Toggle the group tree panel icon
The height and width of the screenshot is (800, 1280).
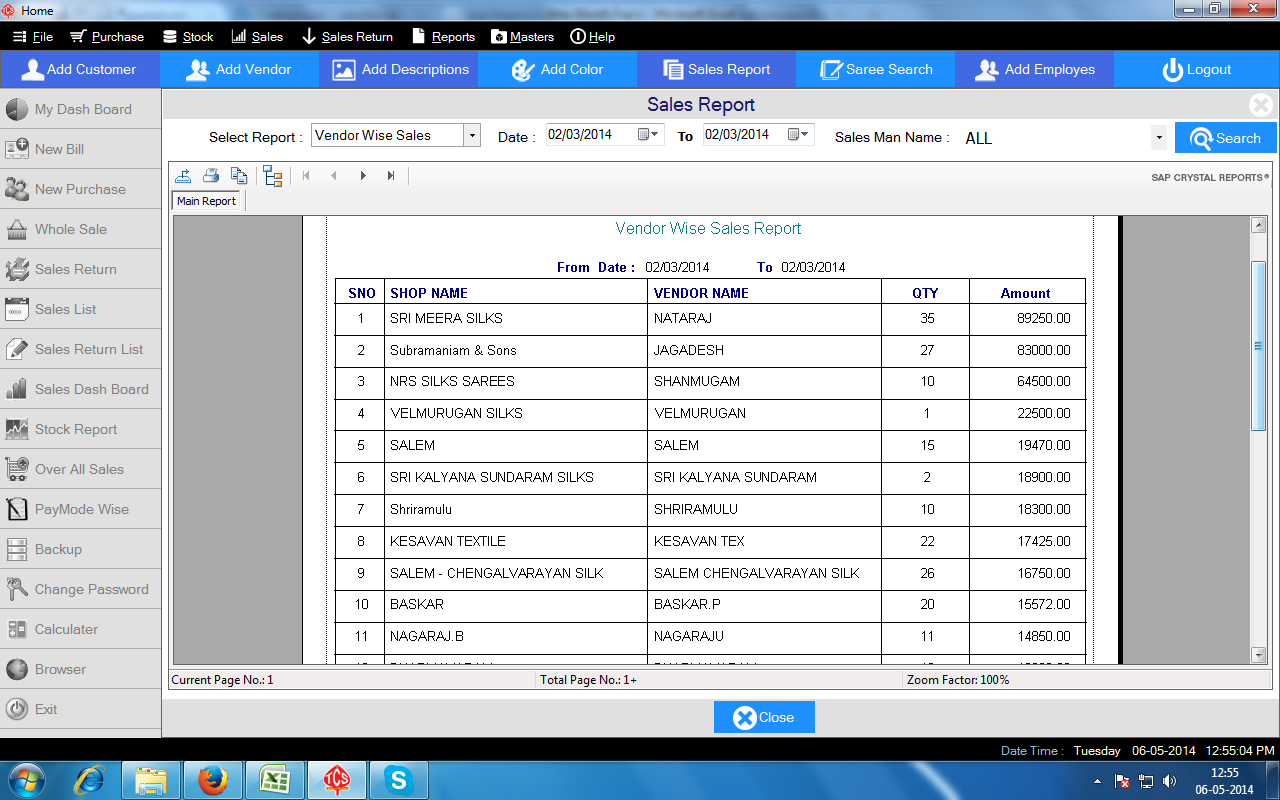click(x=273, y=176)
